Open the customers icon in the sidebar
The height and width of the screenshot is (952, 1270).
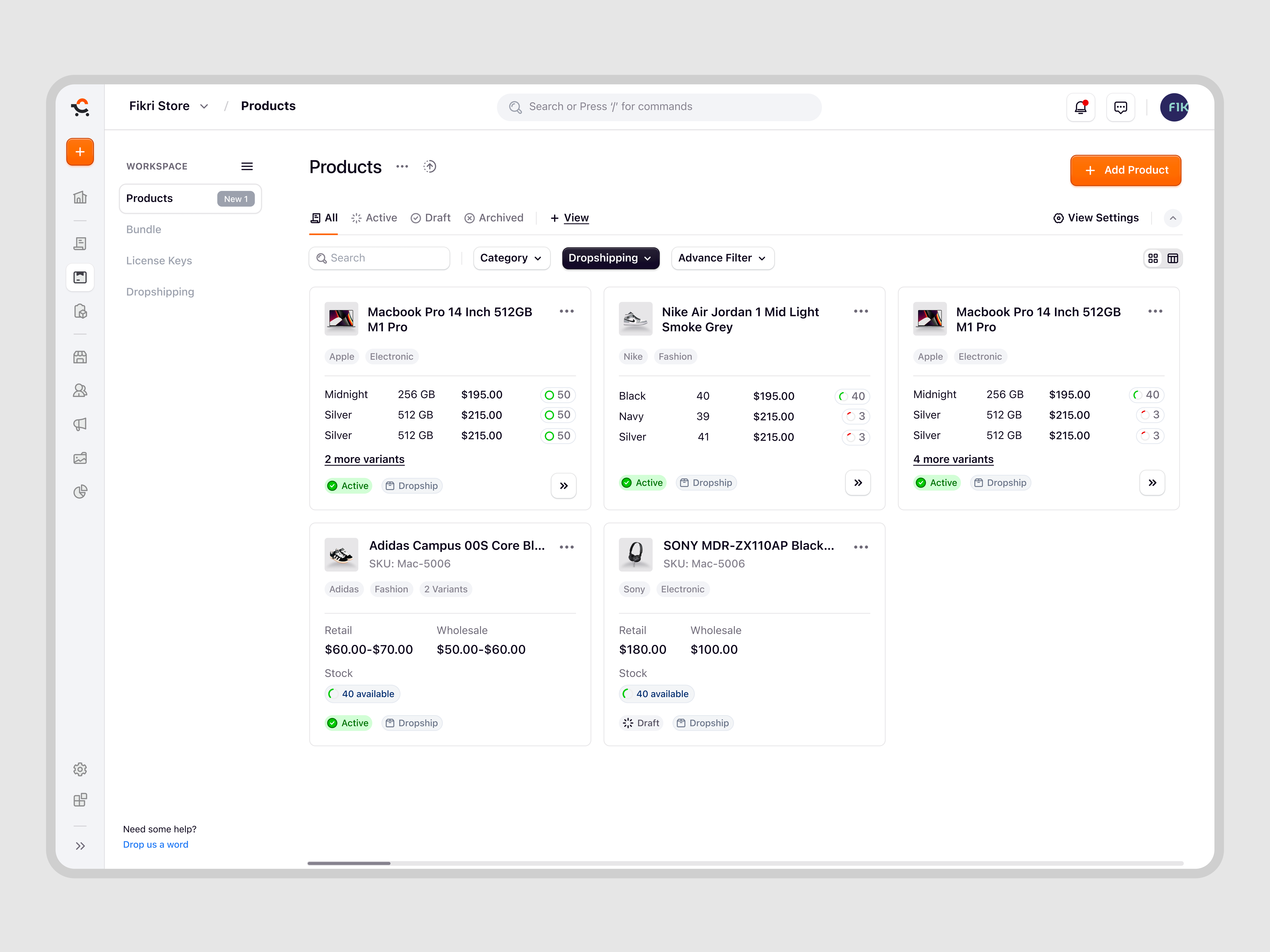click(80, 391)
